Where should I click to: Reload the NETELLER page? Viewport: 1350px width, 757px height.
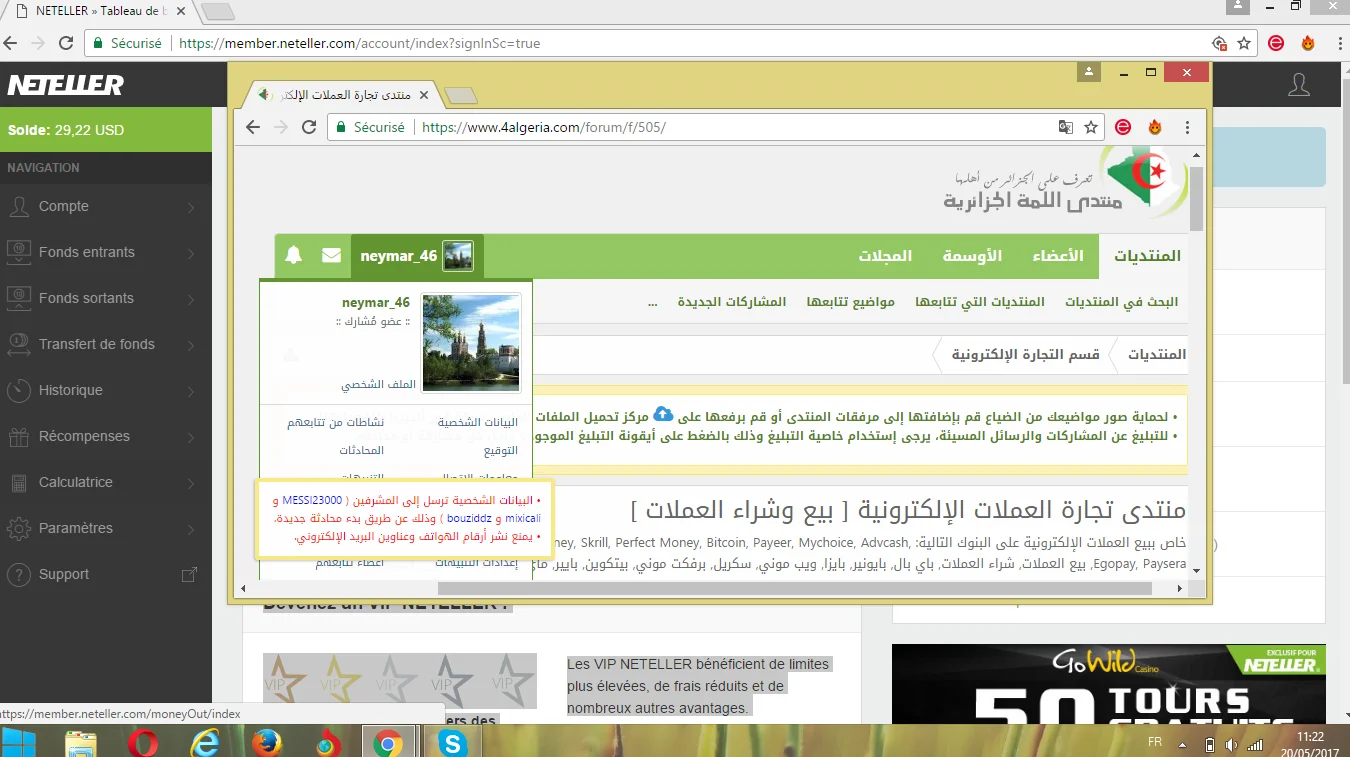[66, 43]
